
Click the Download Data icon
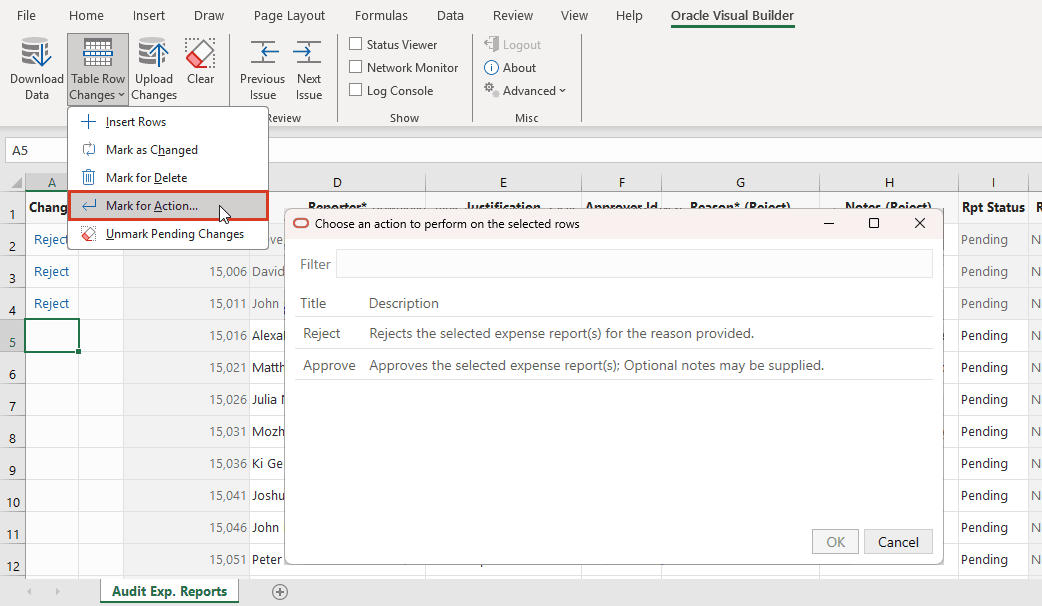click(x=36, y=67)
